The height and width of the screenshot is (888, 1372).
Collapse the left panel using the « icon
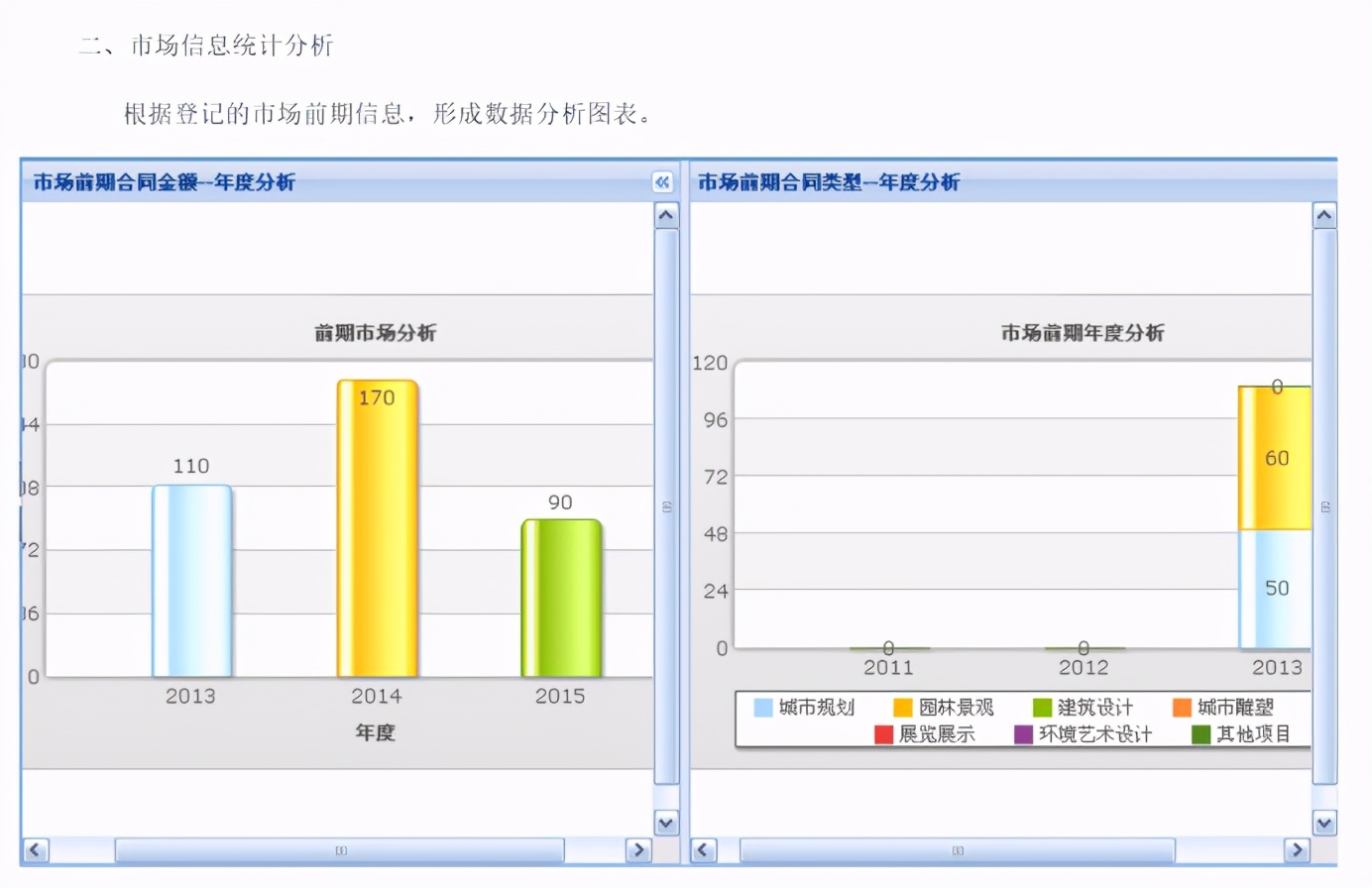click(661, 182)
